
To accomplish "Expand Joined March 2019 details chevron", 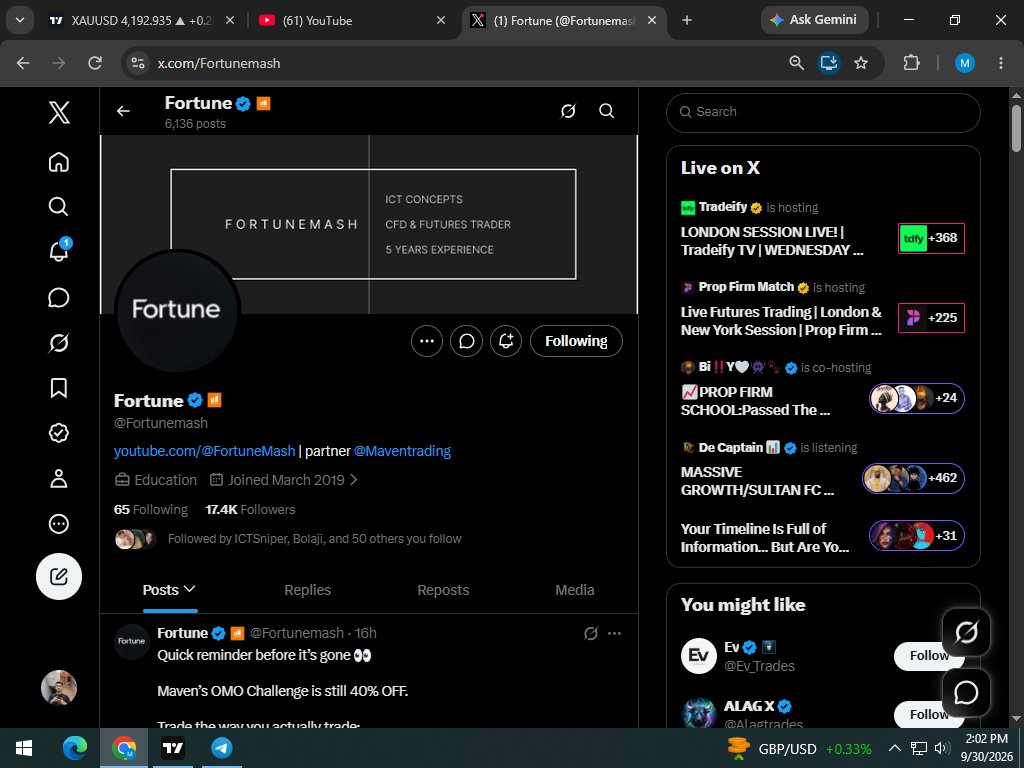I will point(353,480).
